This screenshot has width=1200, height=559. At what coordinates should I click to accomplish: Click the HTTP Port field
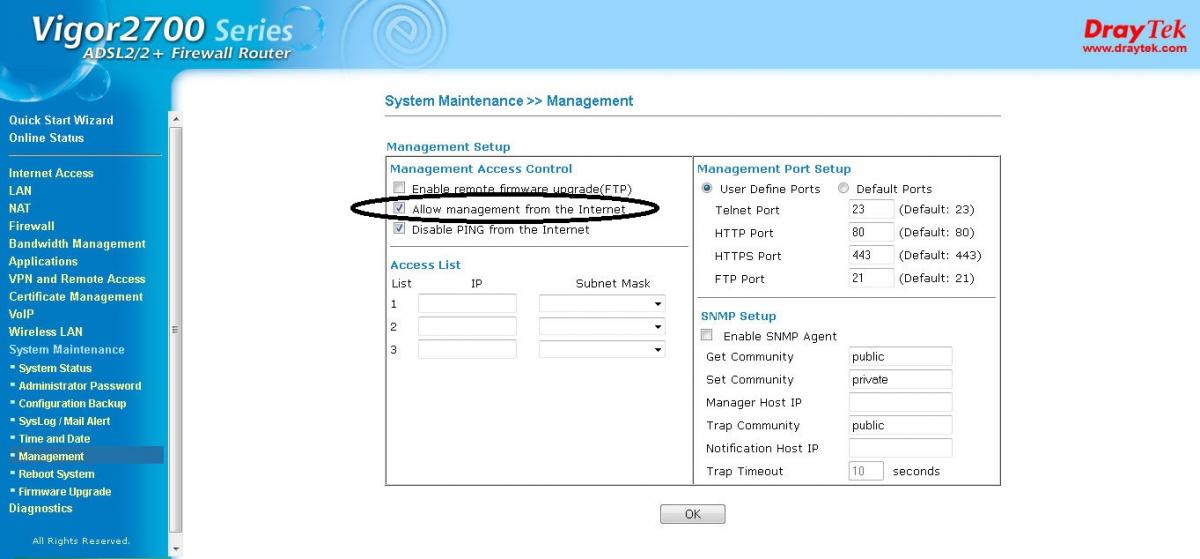pyautogui.click(x=871, y=232)
